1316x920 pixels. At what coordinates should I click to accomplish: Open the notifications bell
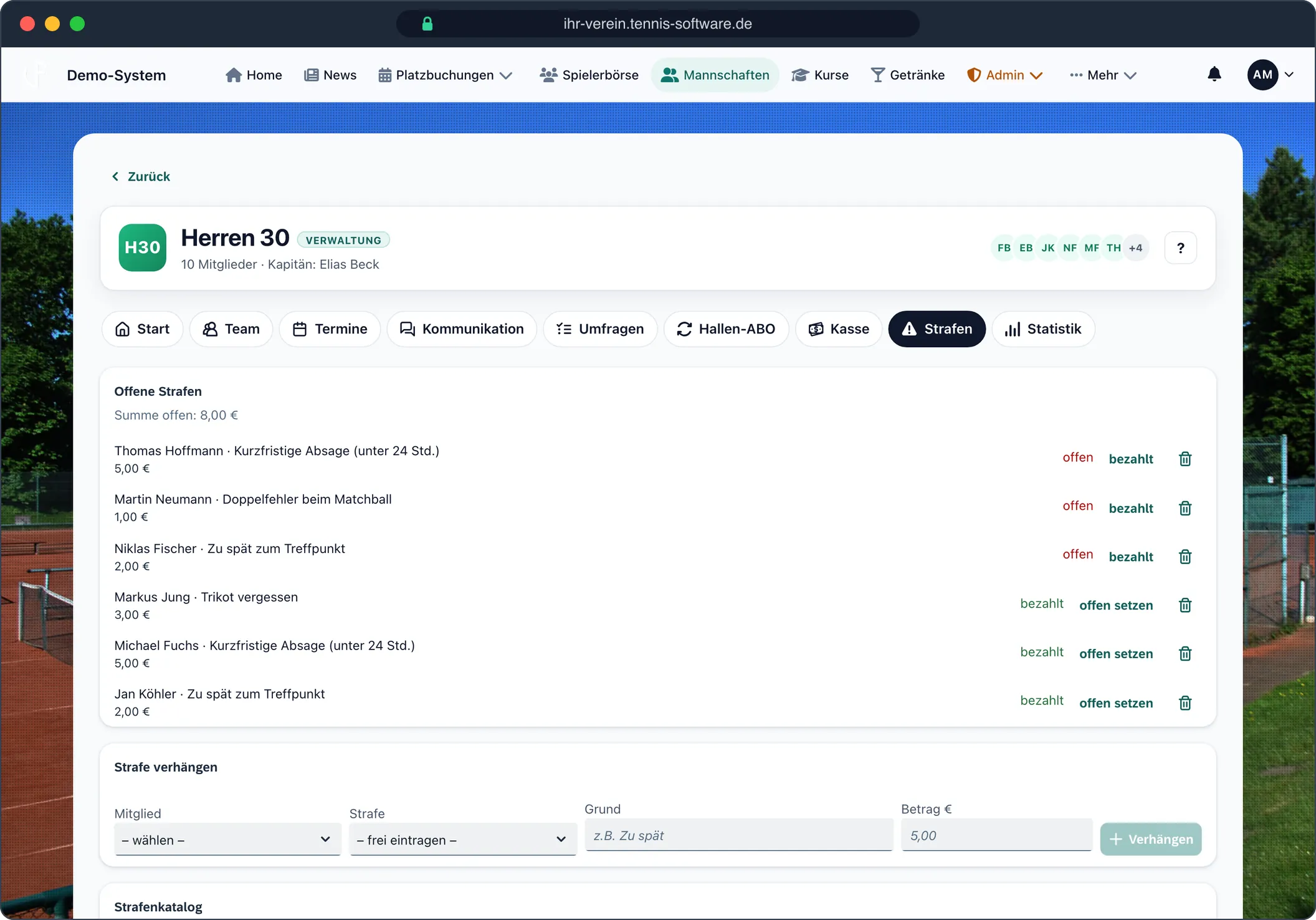(x=1214, y=75)
